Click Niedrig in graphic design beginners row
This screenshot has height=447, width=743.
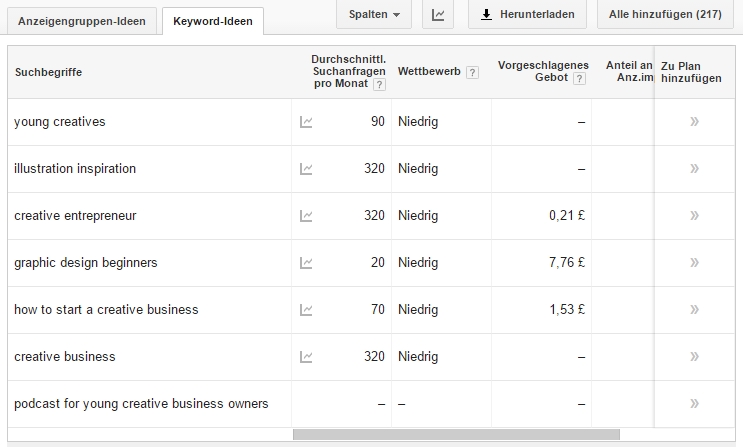coord(418,263)
